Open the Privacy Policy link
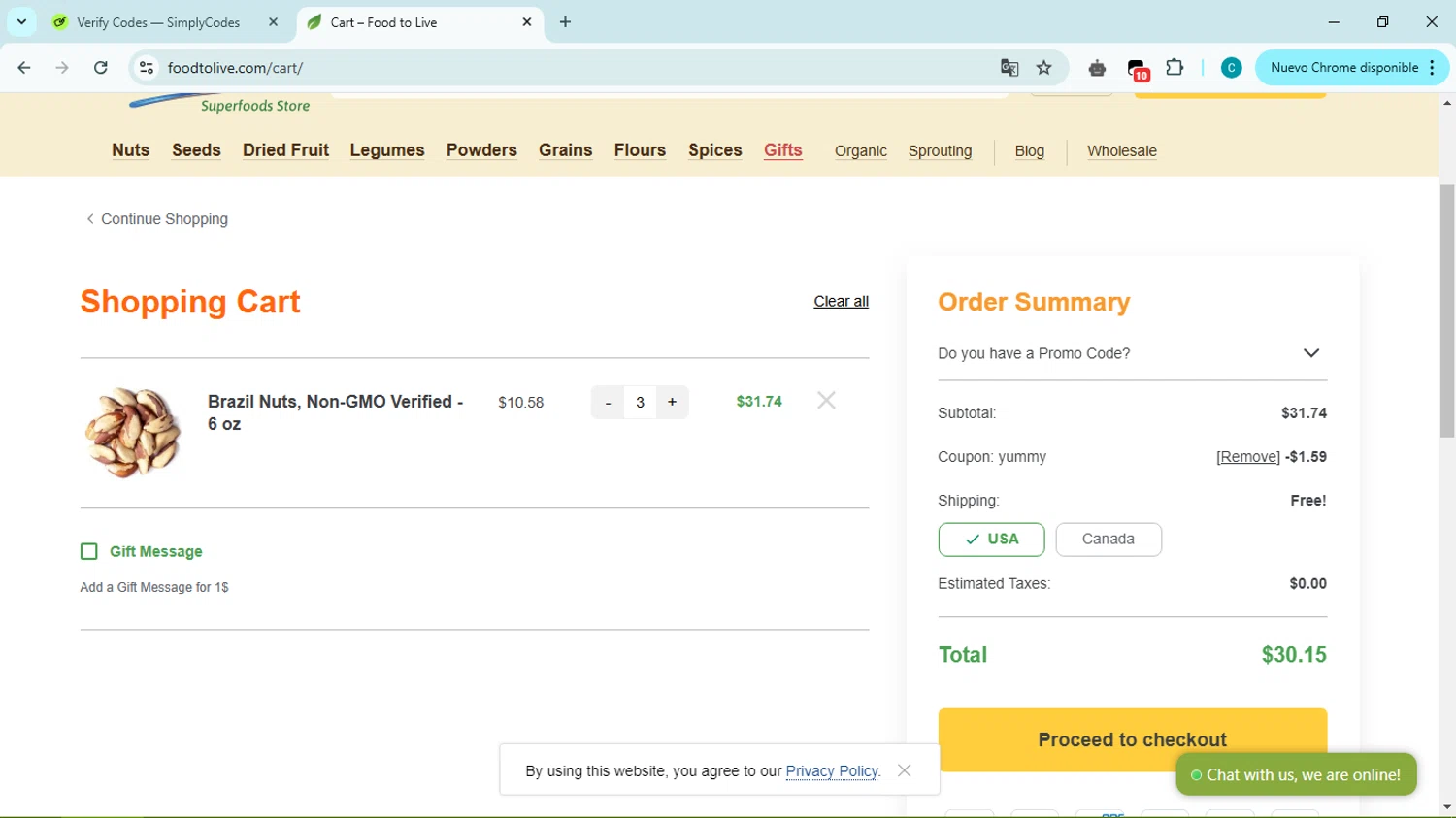This screenshot has height=818, width=1456. (x=832, y=771)
